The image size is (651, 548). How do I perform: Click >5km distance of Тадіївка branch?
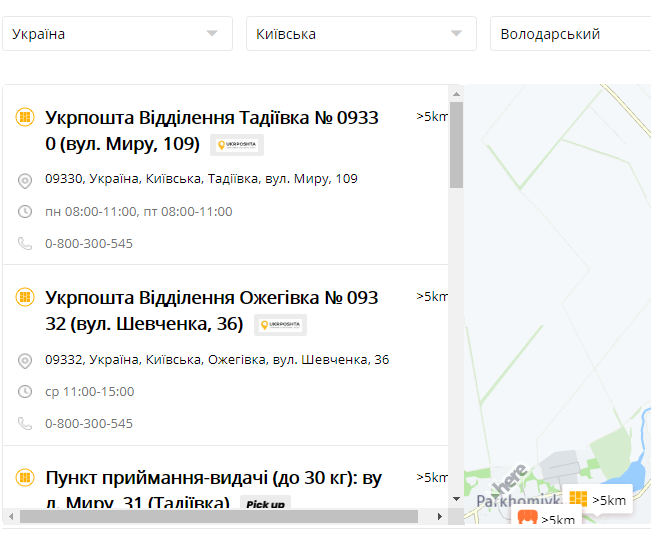click(432, 117)
